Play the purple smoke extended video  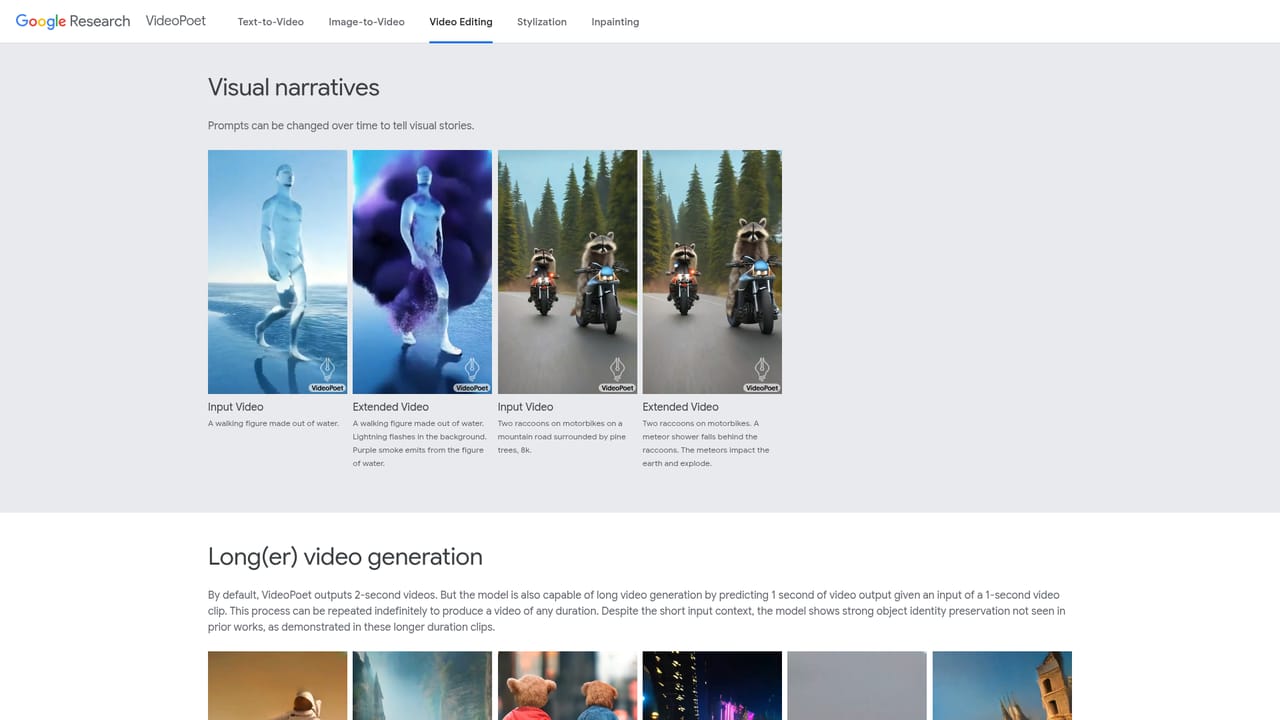tap(422, 272)
